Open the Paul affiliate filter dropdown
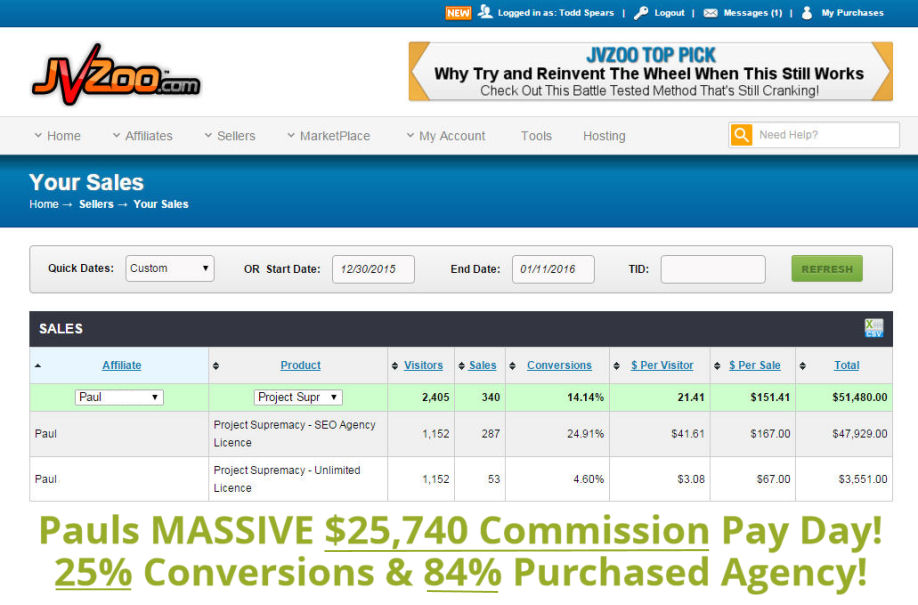The height and width of the screenshot is (605, 918). coord(119,397)
